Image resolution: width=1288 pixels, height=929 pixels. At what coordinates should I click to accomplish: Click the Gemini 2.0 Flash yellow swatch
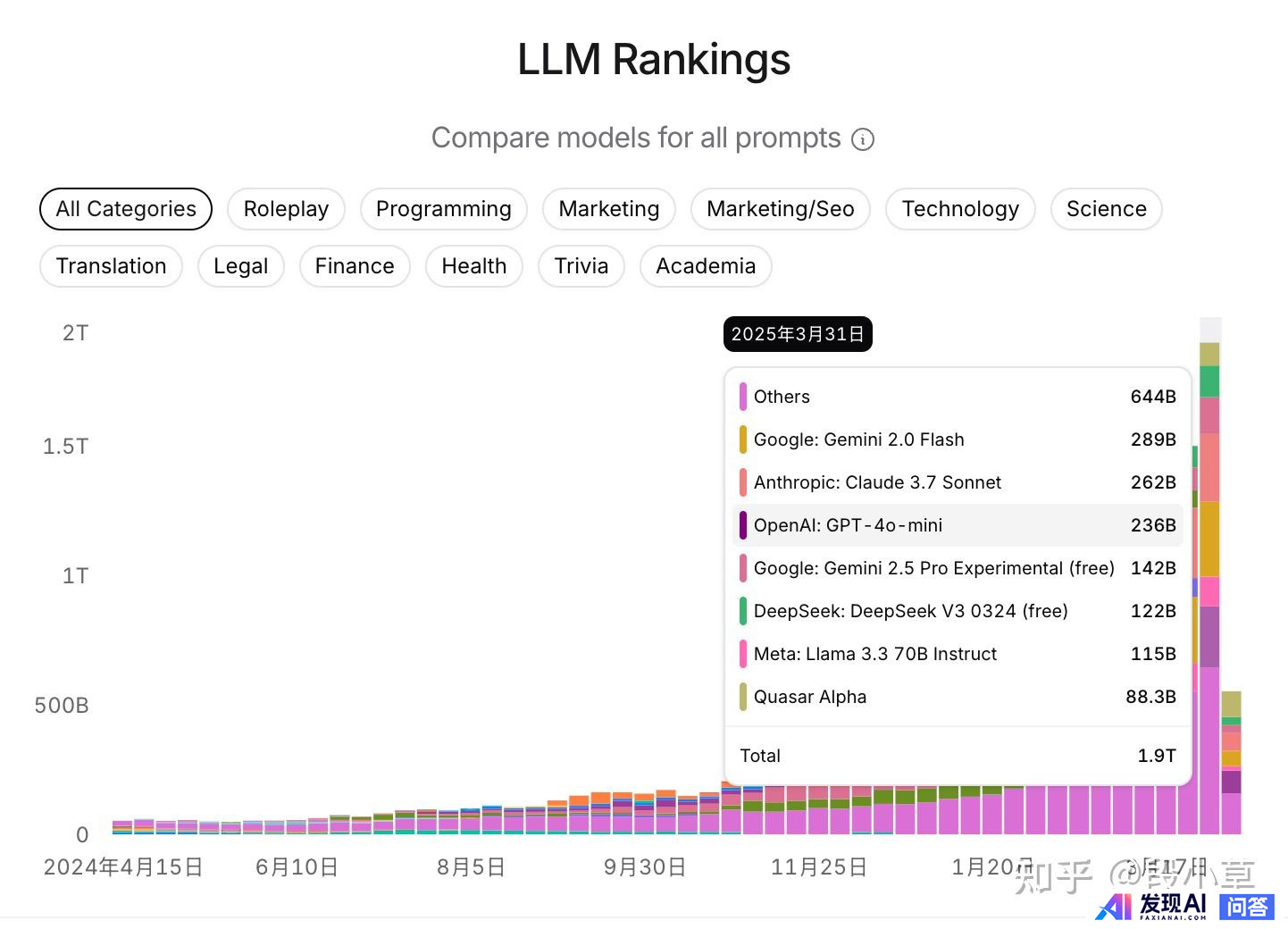pyautogui.click(x=743, y=439)
